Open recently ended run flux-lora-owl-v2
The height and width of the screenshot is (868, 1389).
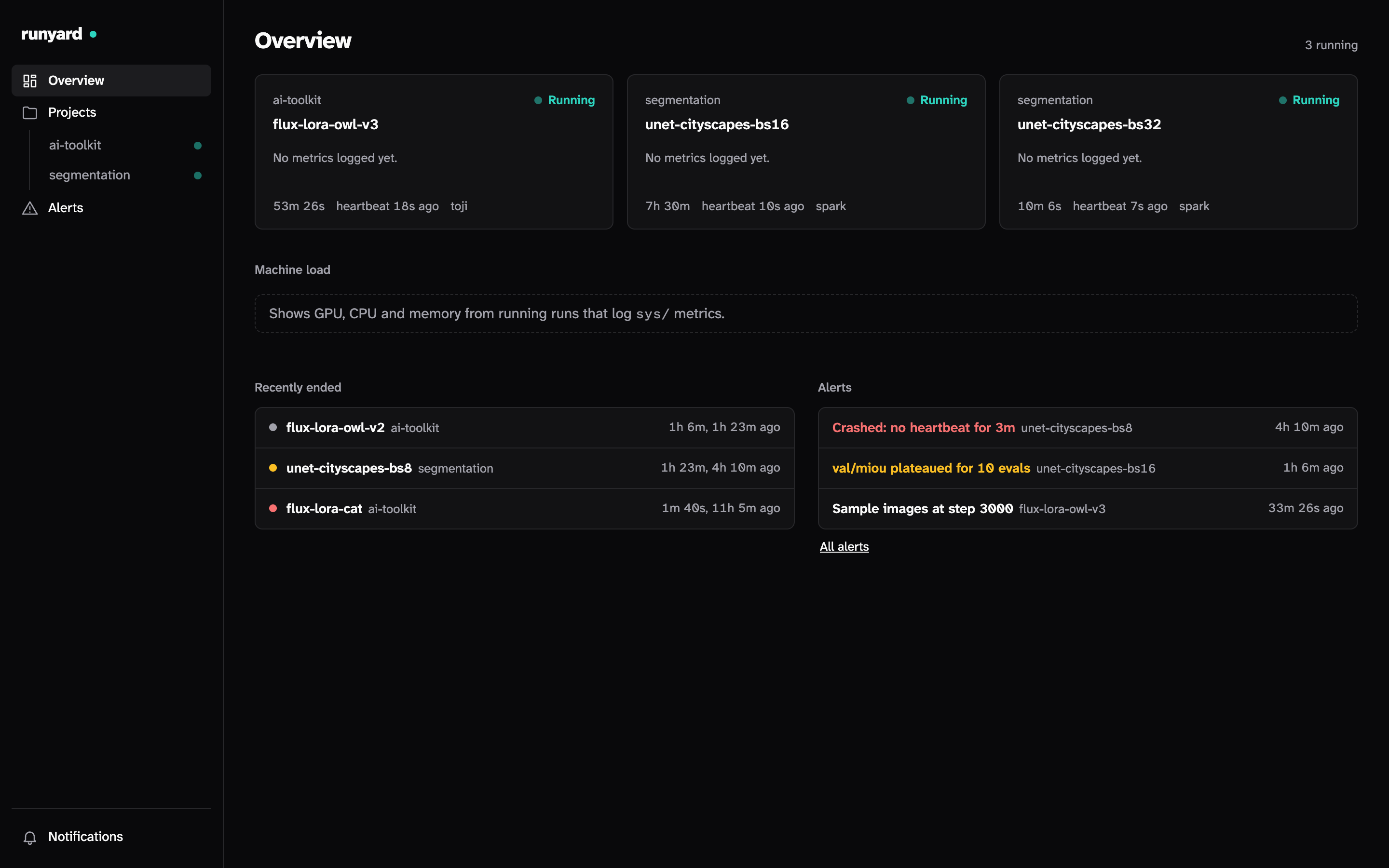coord(525,428)
